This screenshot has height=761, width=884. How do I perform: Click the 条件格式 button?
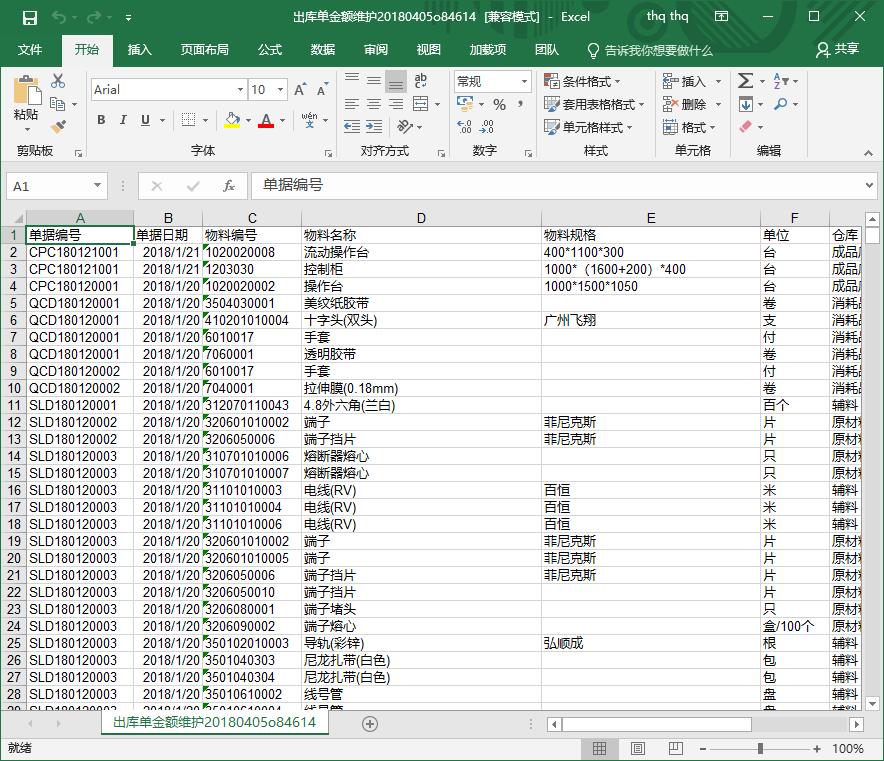point(584,81)
